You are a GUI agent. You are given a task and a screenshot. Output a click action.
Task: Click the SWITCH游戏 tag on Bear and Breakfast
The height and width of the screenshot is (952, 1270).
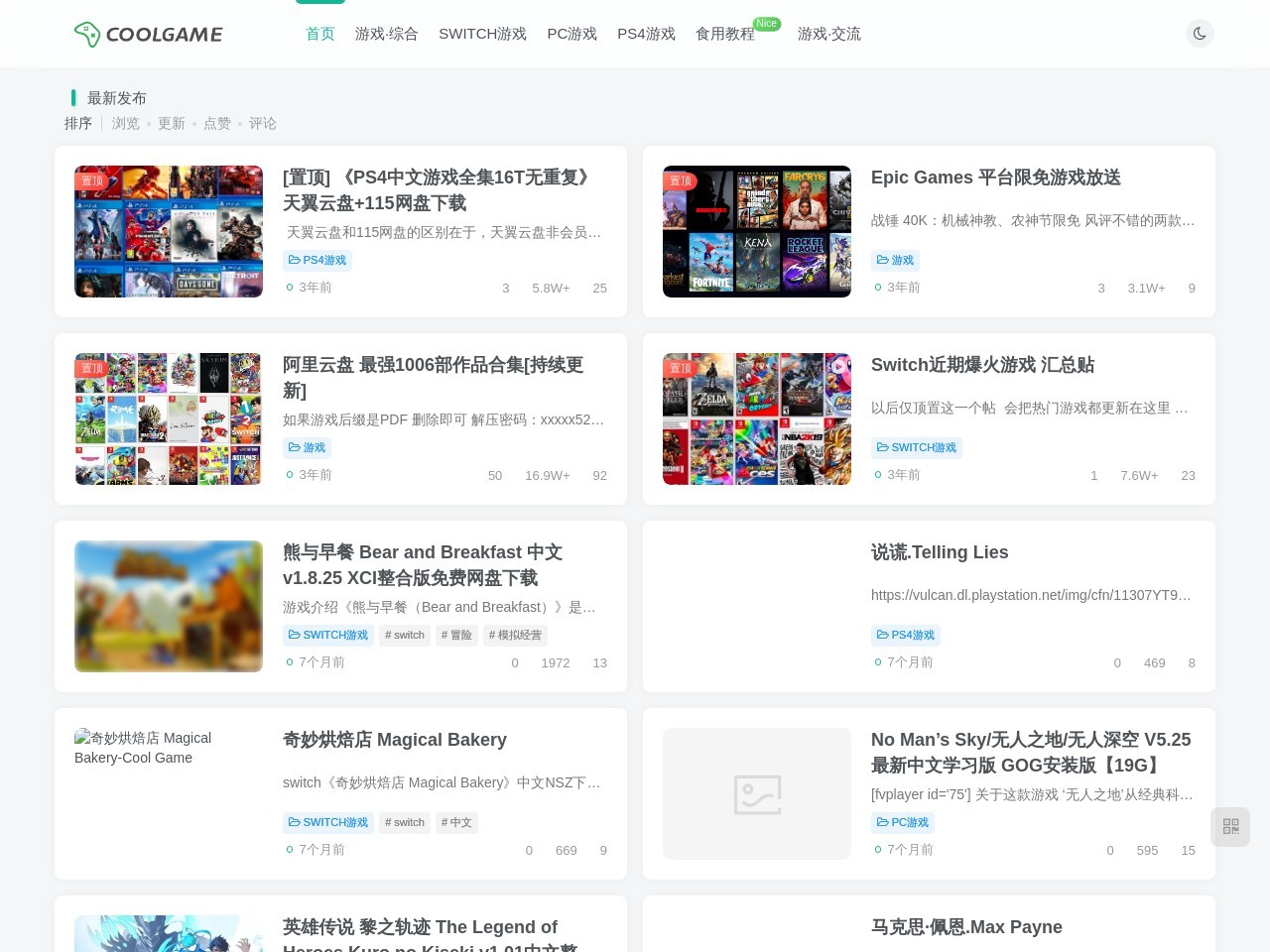point(328,636)
